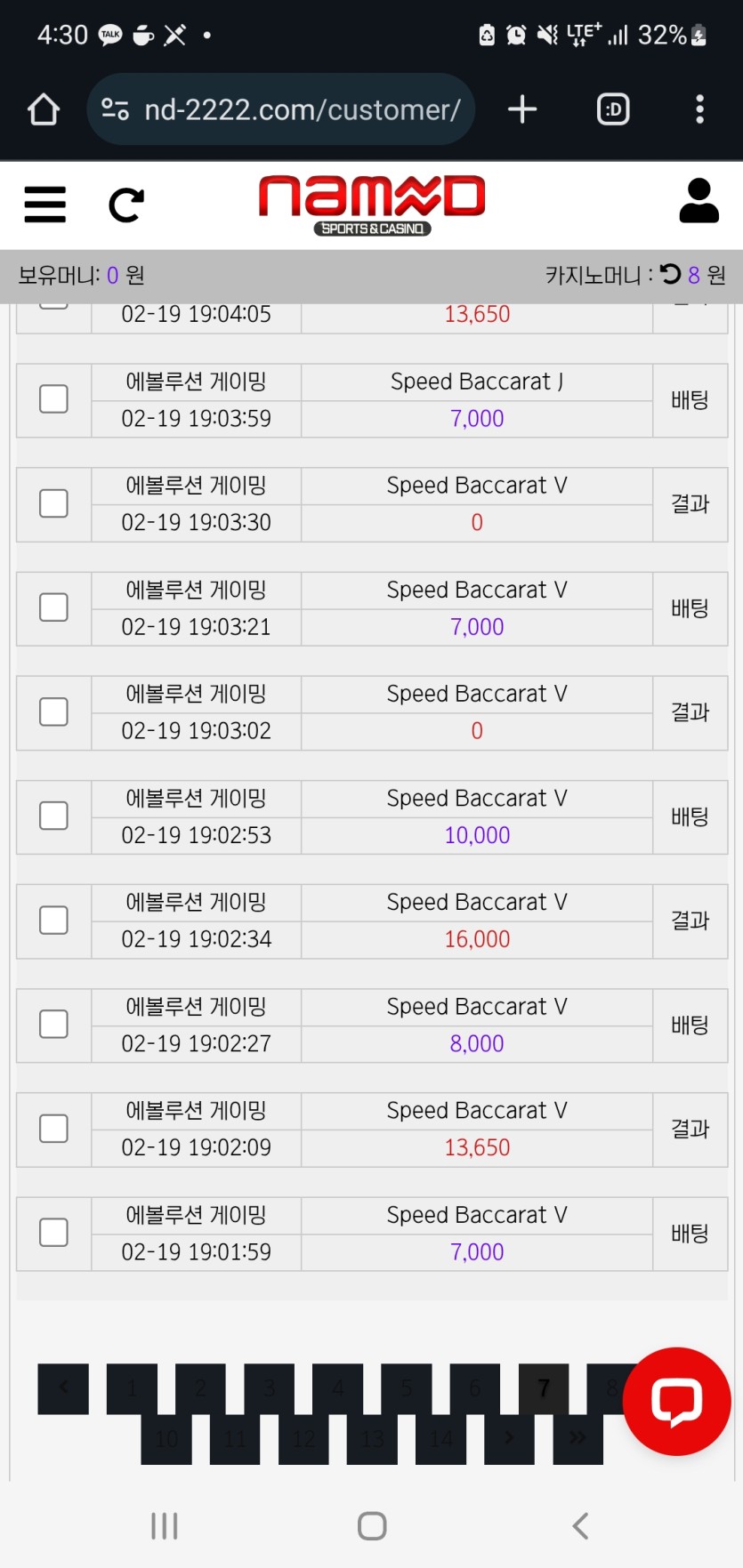Tap the browser home icon
Screen dimensions: 743x1568
44,109
